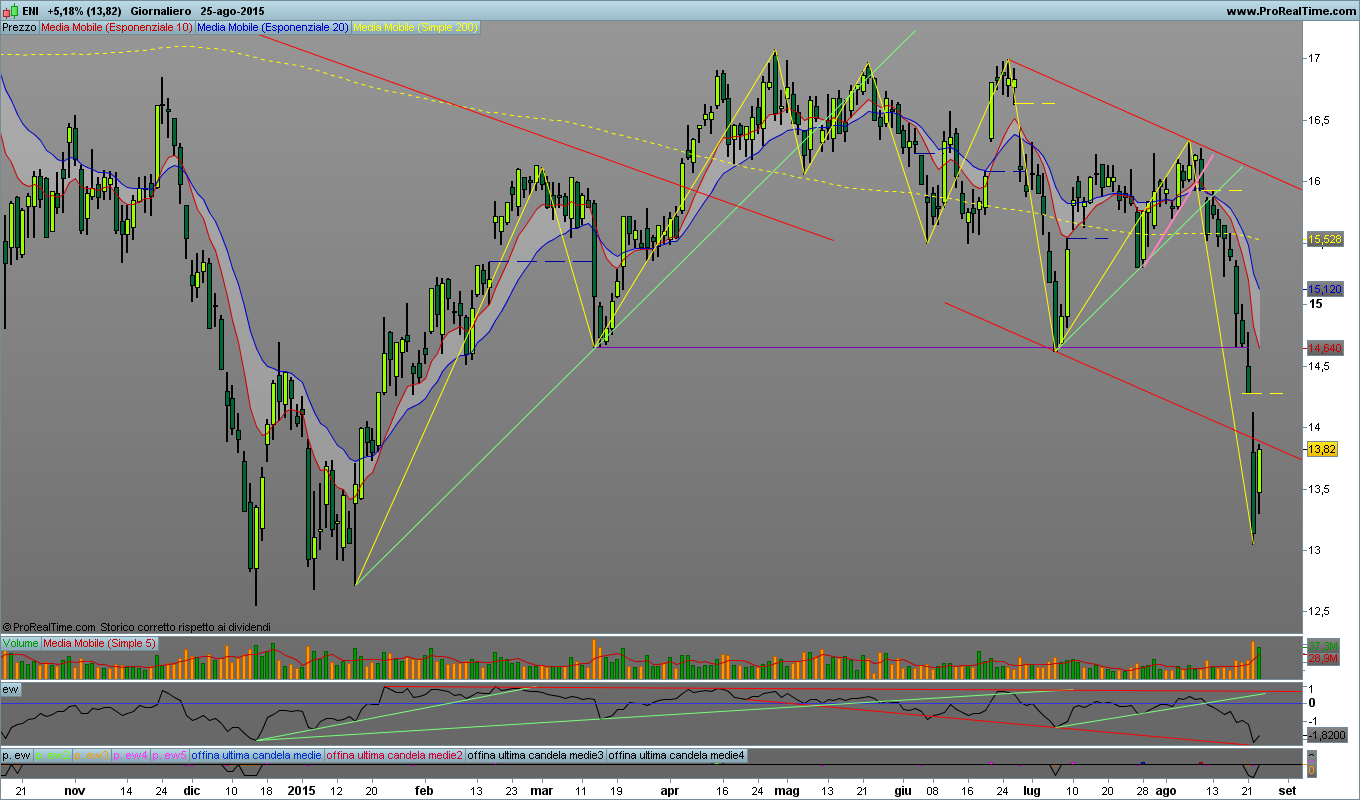Click the 28,9M volume average tag

(1323, 659)
